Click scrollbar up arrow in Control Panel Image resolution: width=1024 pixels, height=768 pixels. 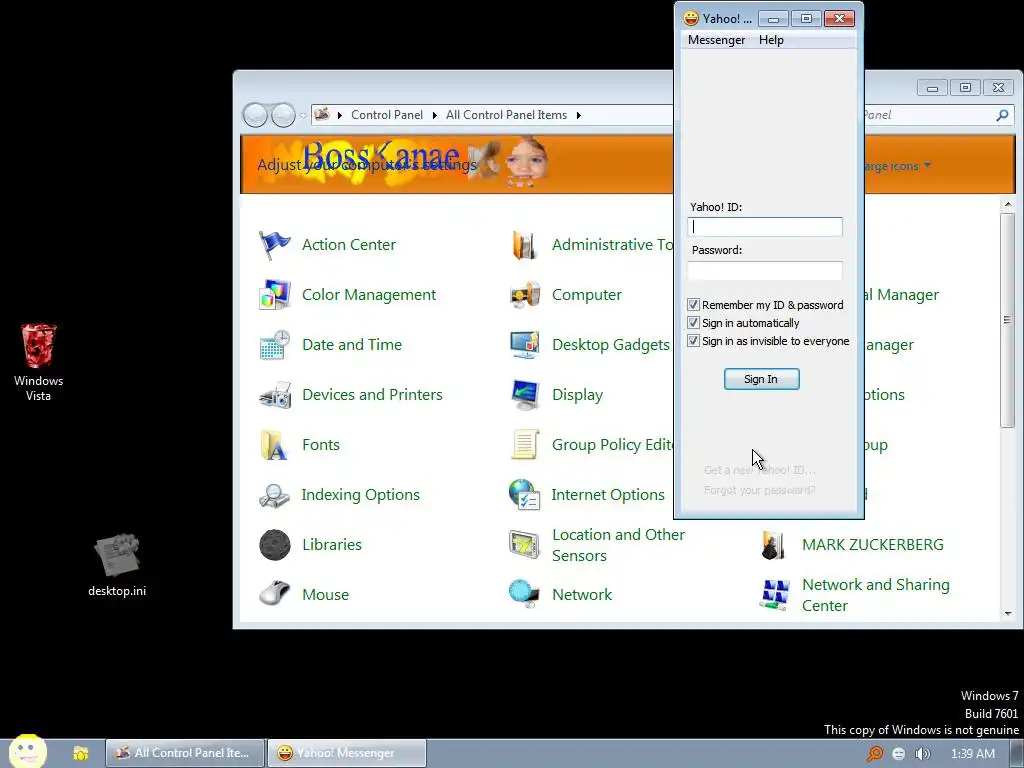coord(1008,205)
